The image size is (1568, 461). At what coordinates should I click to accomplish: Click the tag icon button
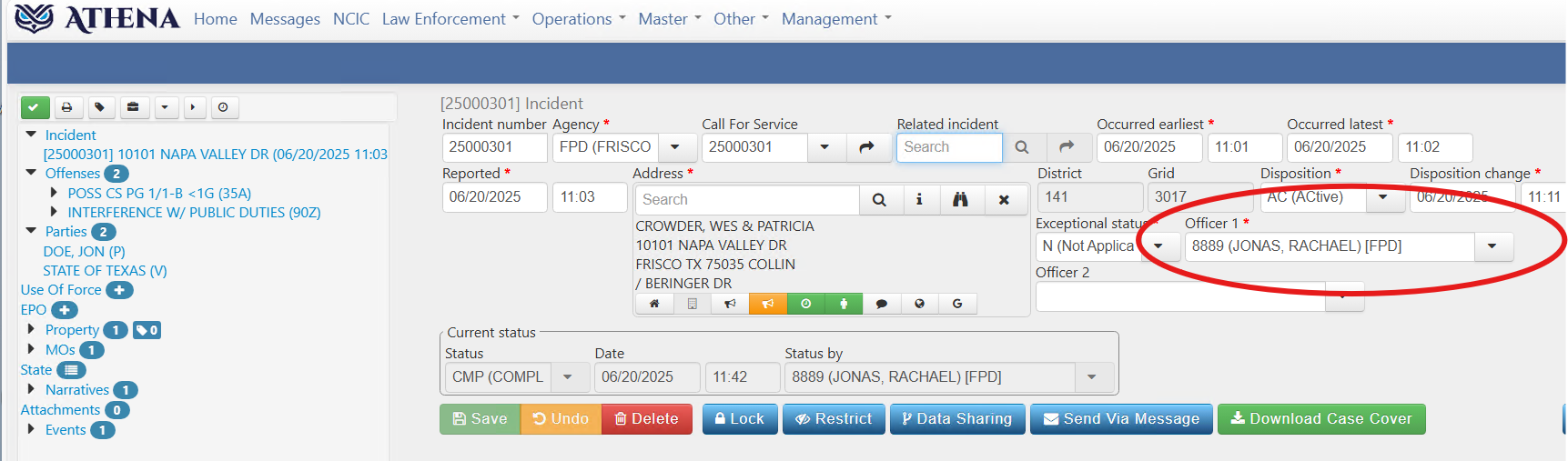100,107
